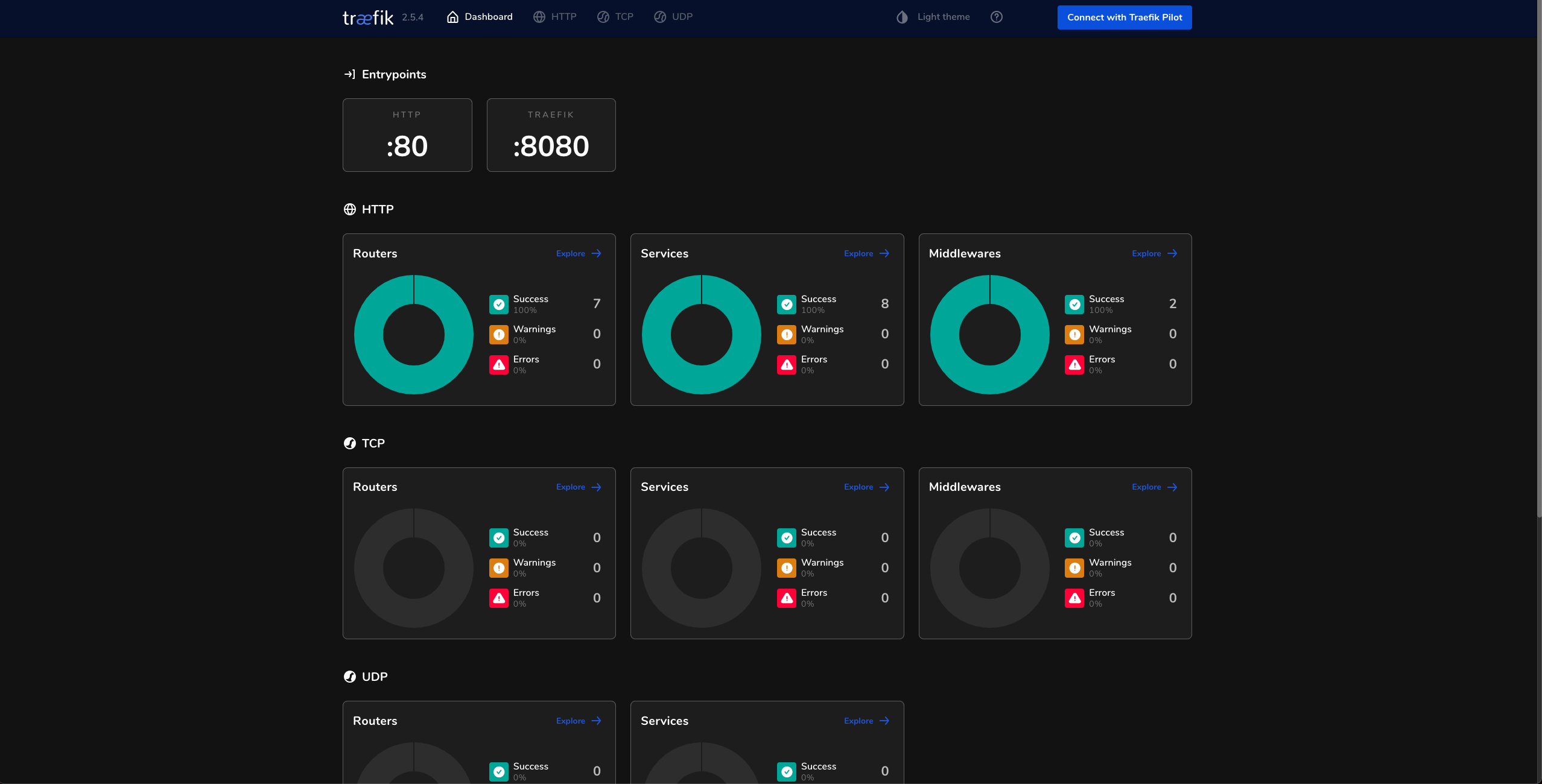Click the HTTP Services donut chart
This screenshot has height=784, width=1542.
702,335
